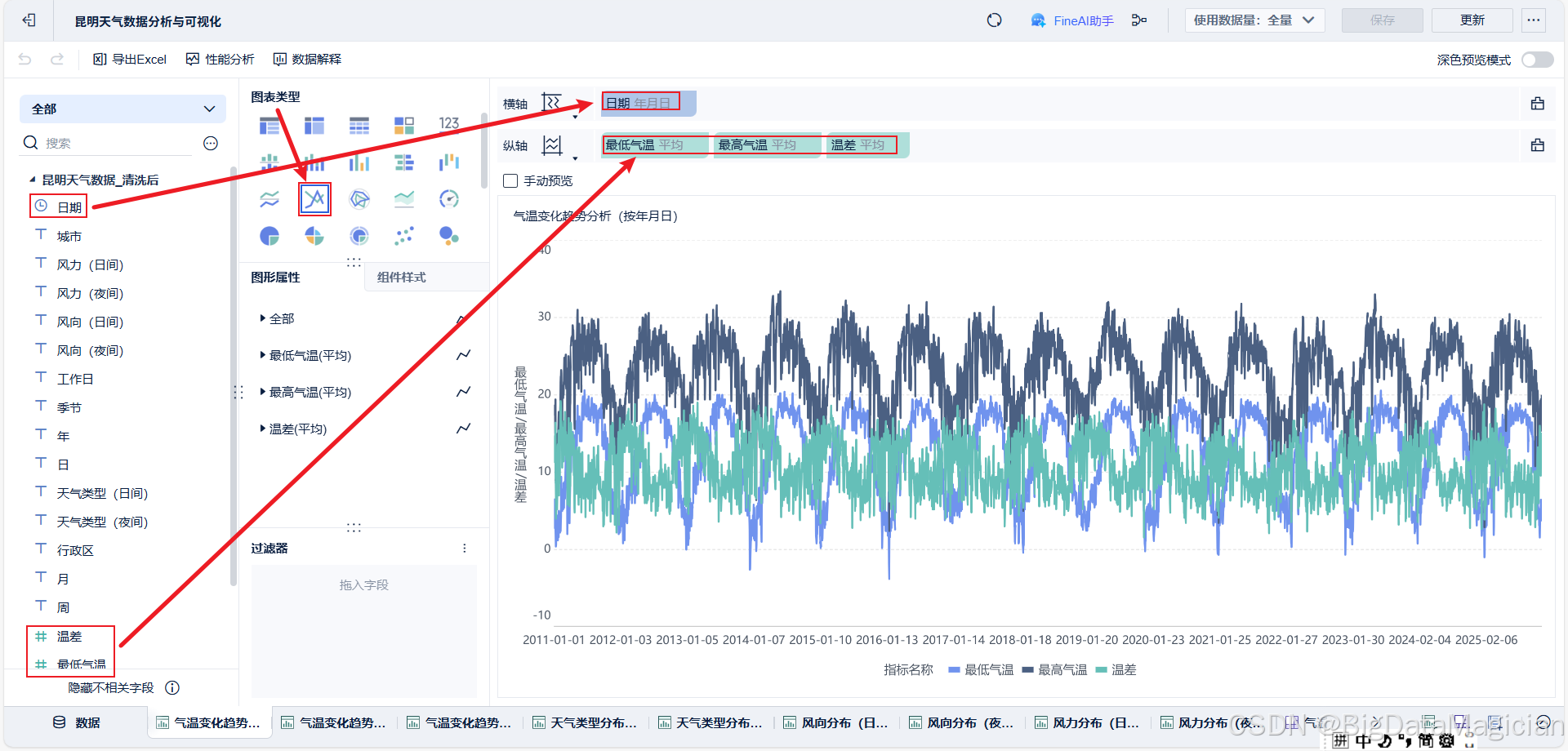Select the detail table chart type icon
Viewport: 1568px width, 751px height.
pos(359,125)
